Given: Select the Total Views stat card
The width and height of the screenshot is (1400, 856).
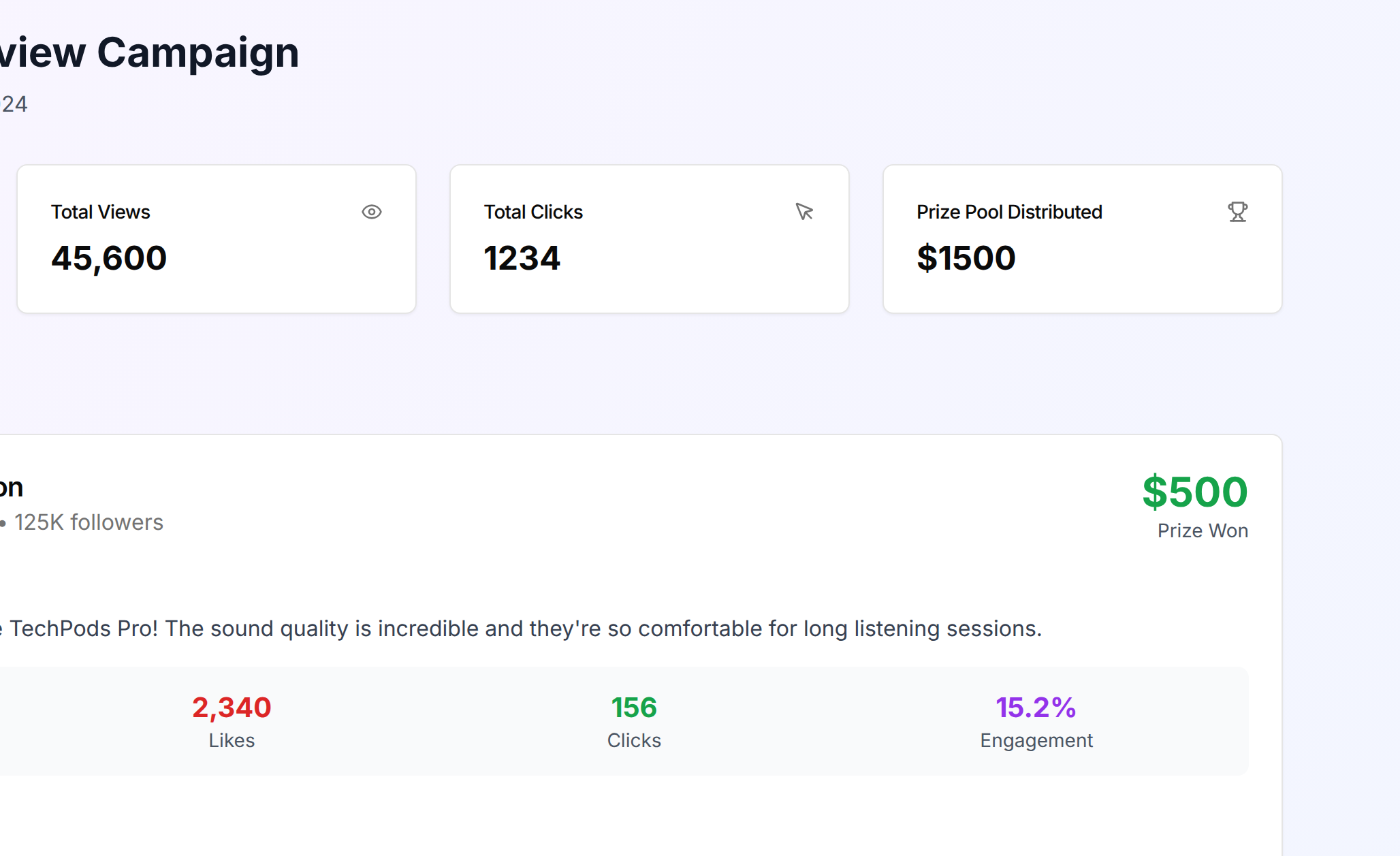Looking at the screenshot, I should (x=217, y=238).
